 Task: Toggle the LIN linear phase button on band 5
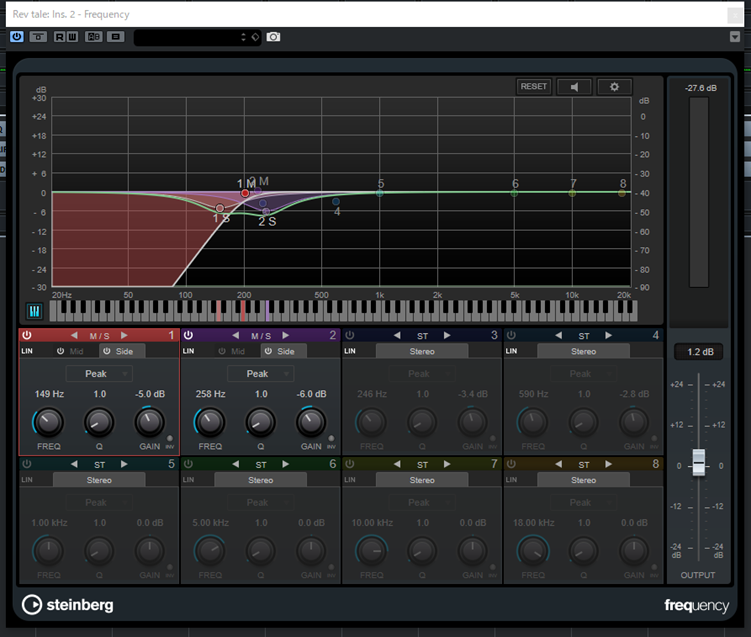point(28,480)
